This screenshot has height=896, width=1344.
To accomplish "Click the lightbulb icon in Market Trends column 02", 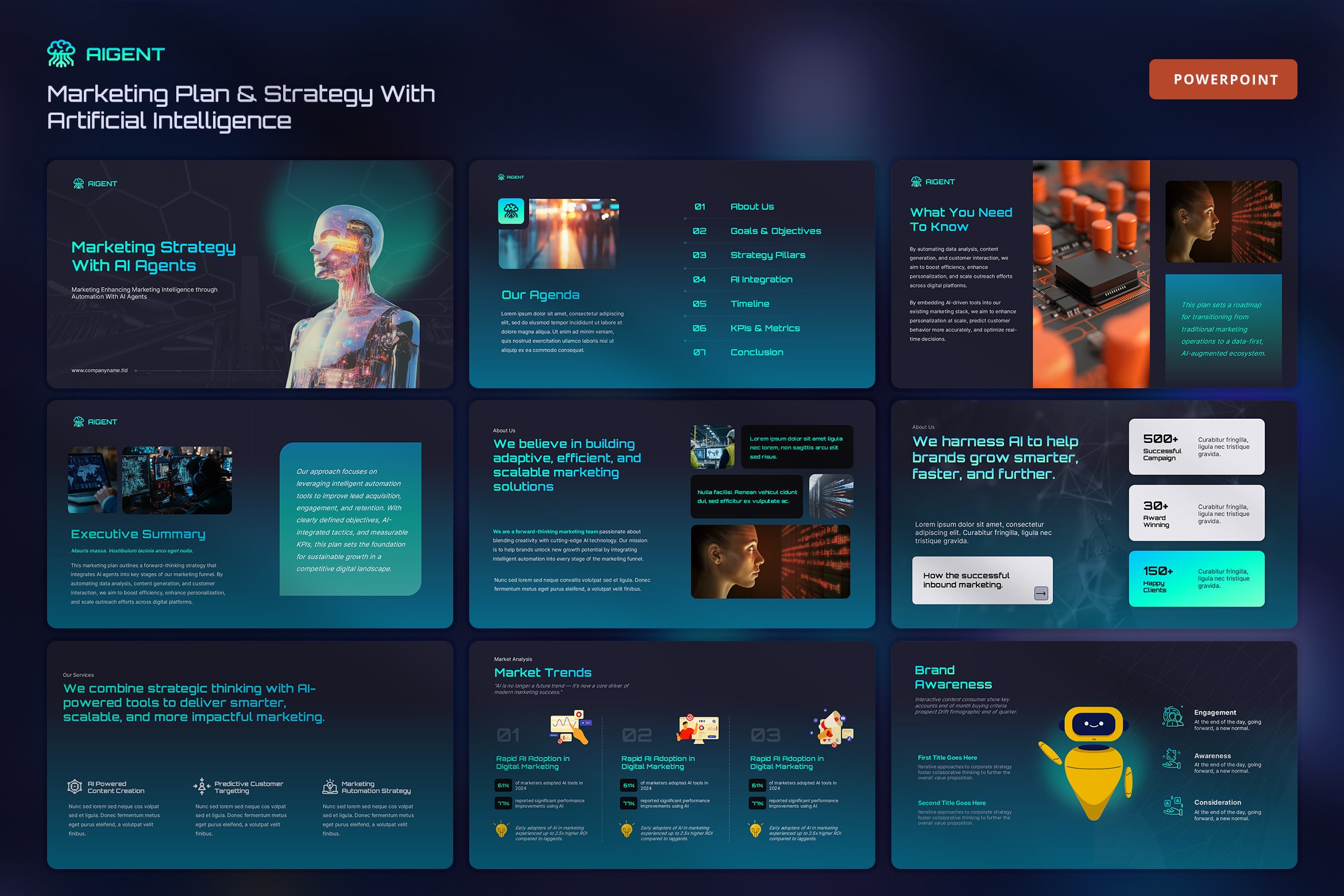I will point(627,831).
